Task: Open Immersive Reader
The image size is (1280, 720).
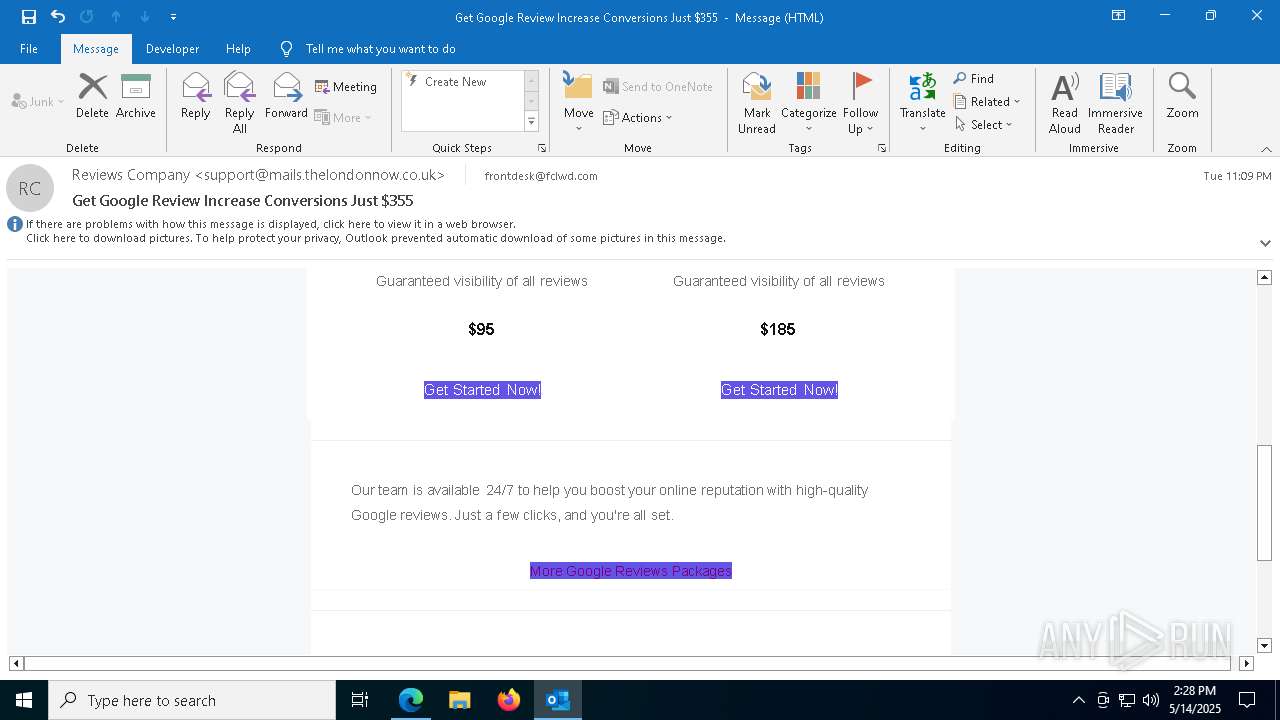Action: (x=1116, y=103)
